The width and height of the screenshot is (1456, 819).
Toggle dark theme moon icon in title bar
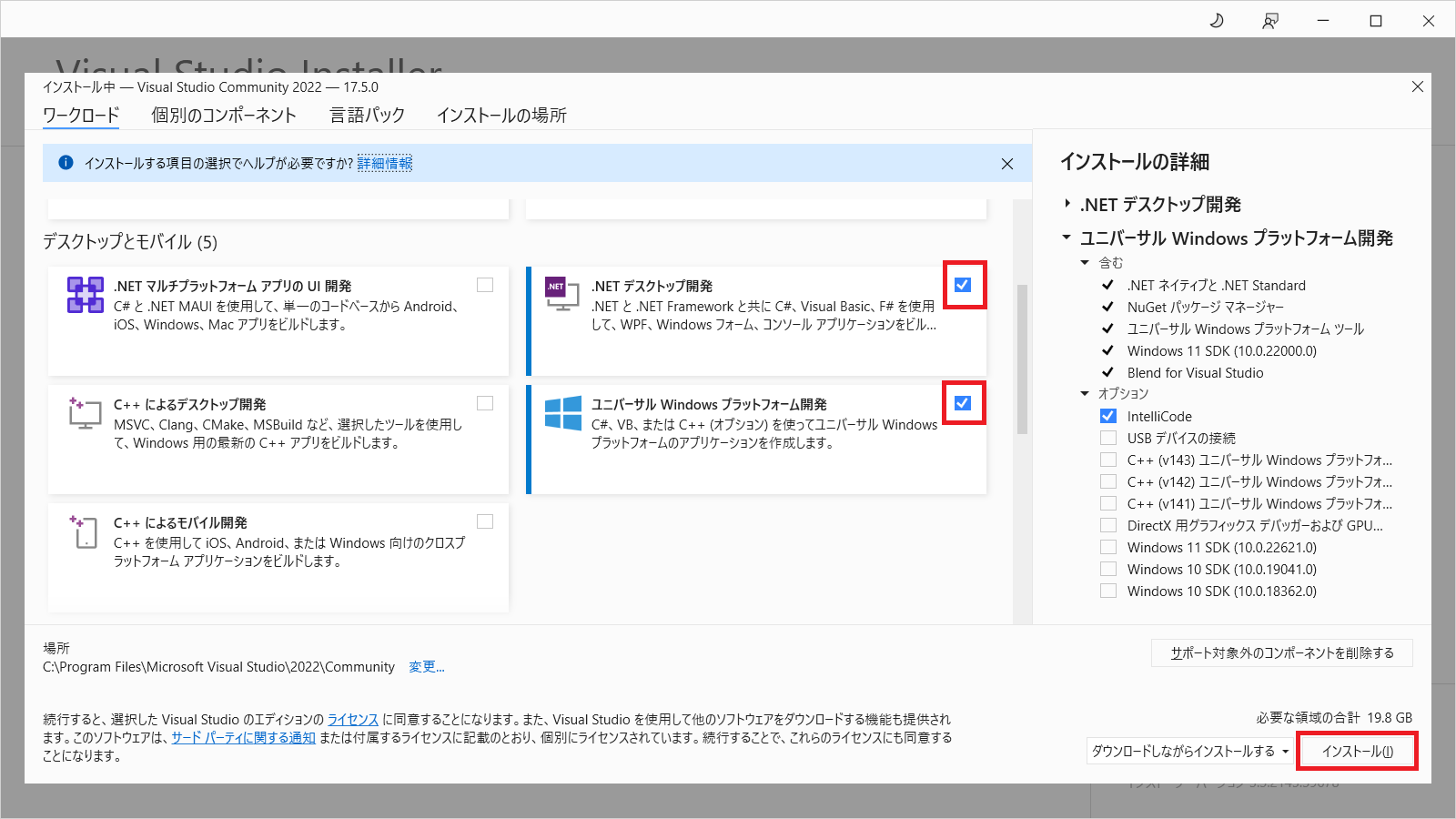[1217, 20]
